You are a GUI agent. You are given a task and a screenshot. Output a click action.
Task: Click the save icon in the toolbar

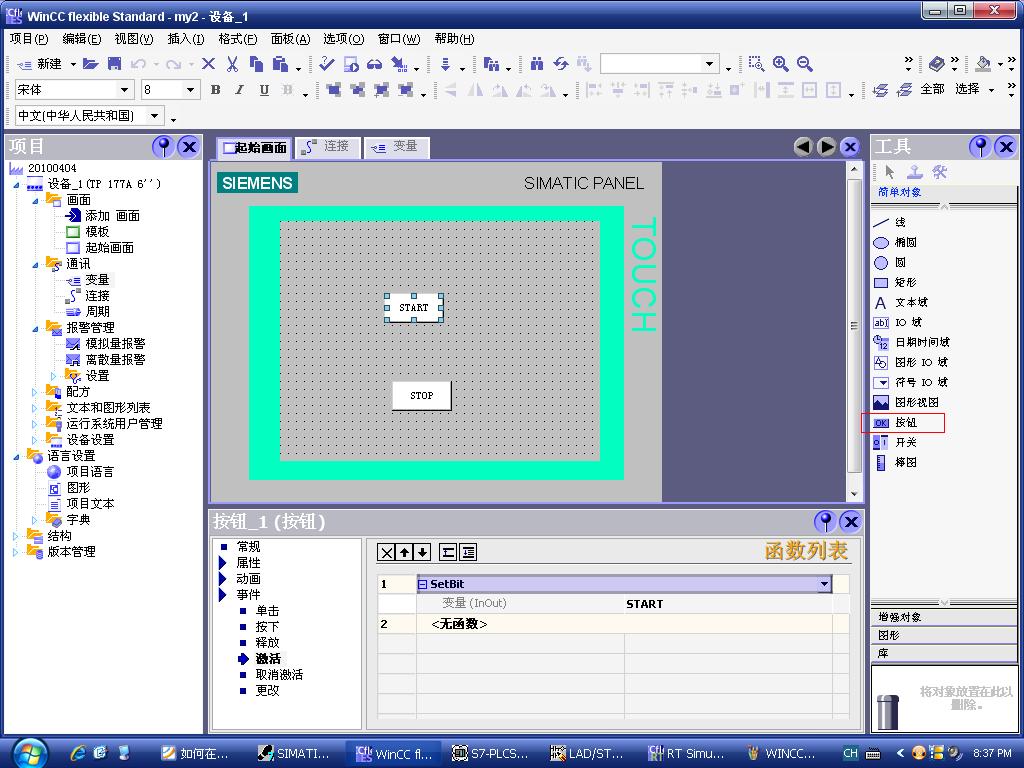pos(114,64)
